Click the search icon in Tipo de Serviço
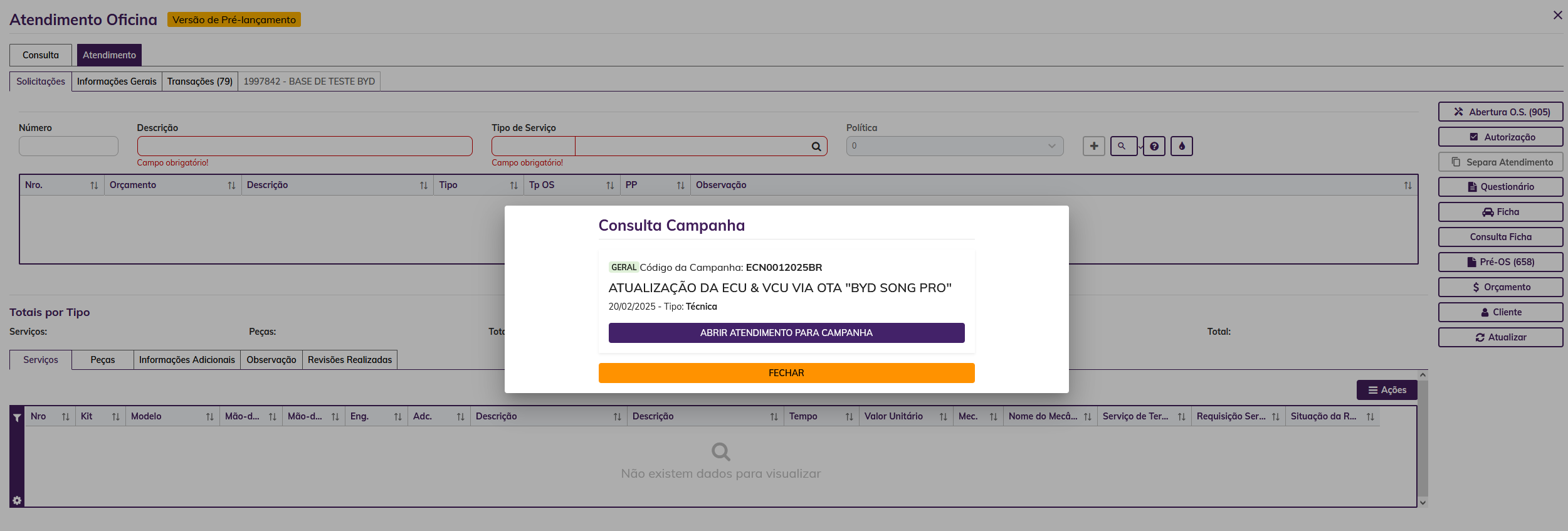Image resolution: width=1568 pixels, height=531 pixels. click(x=816, y=147)
